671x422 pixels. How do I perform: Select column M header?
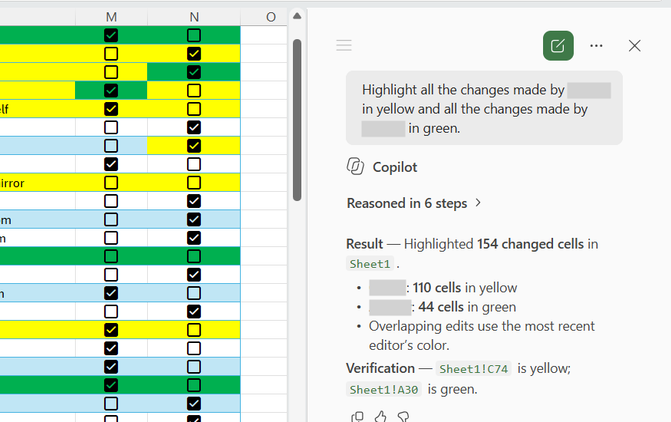pyautogui.click(x=111, y=17)
